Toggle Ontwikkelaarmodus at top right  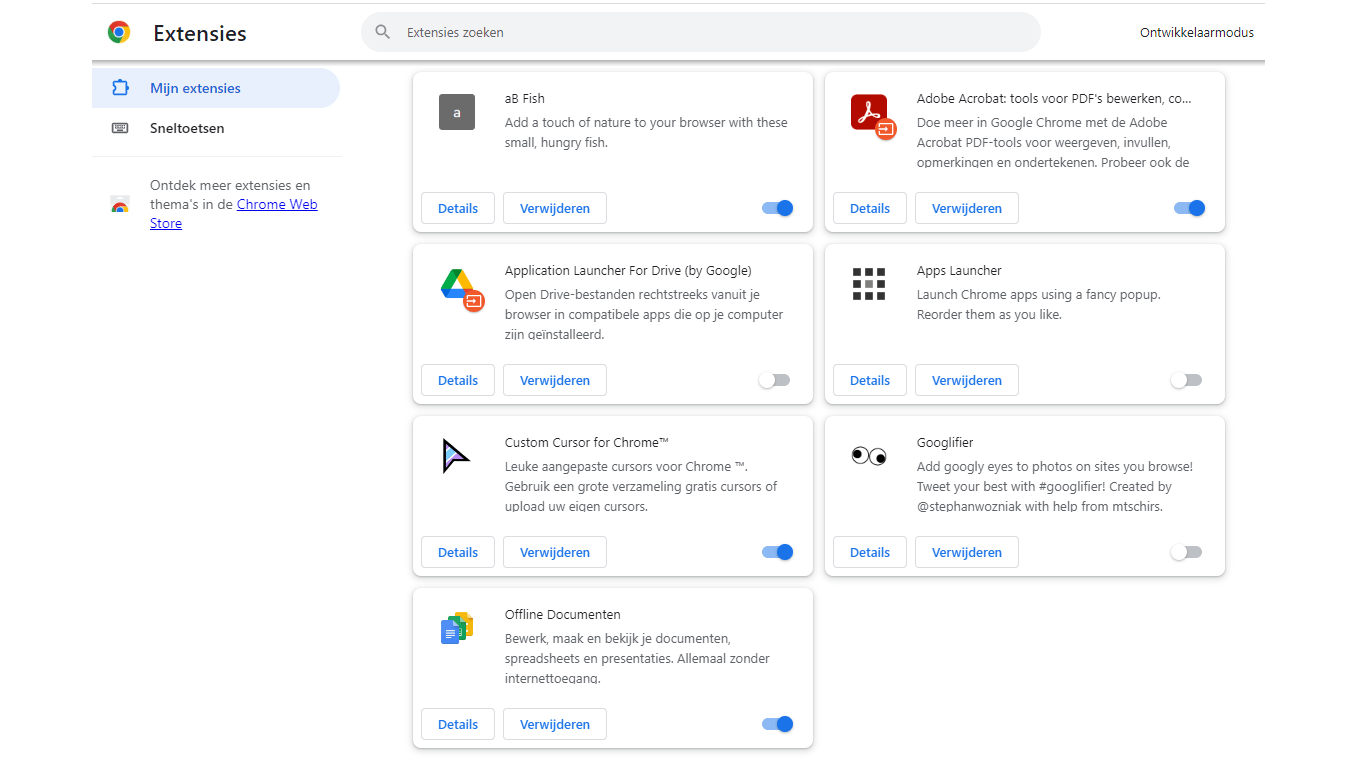[x=1196, y=32]
